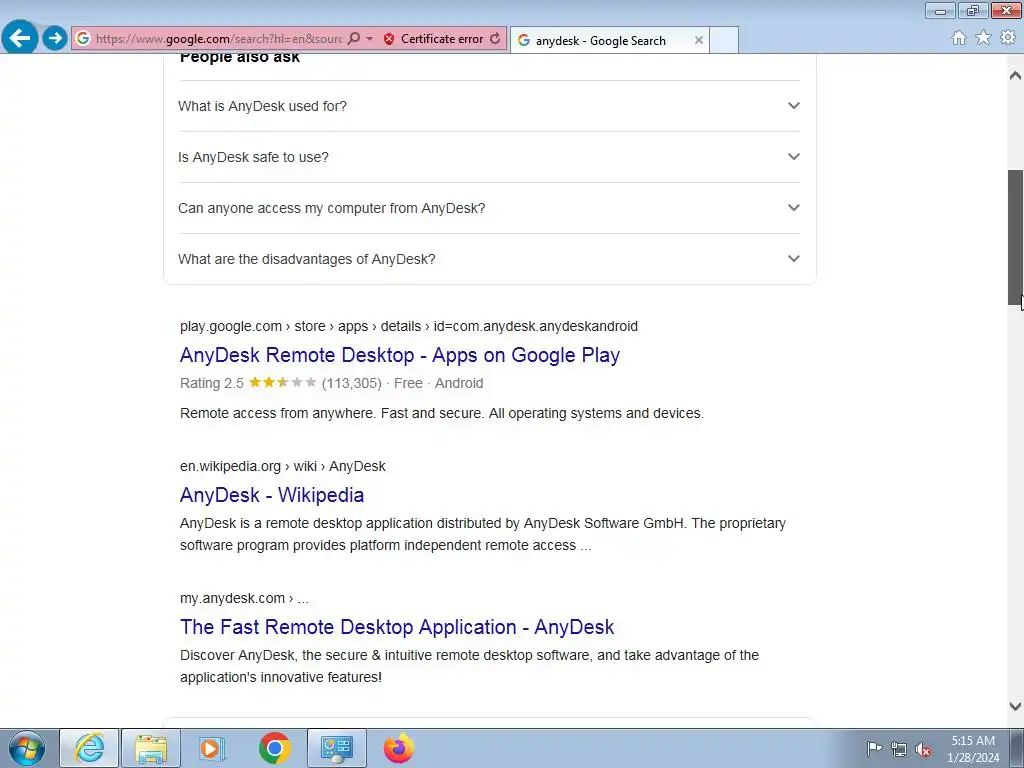
Task: Click the Certificate error warning
Action: click(434, 39)
